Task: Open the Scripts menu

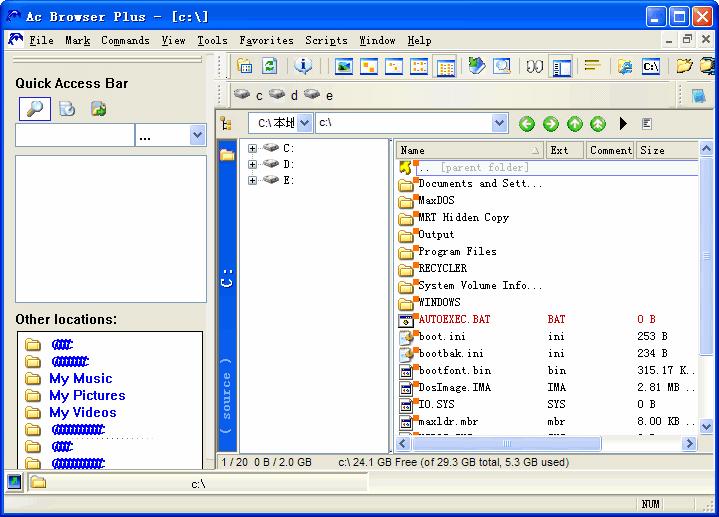Action: [326, 41]
